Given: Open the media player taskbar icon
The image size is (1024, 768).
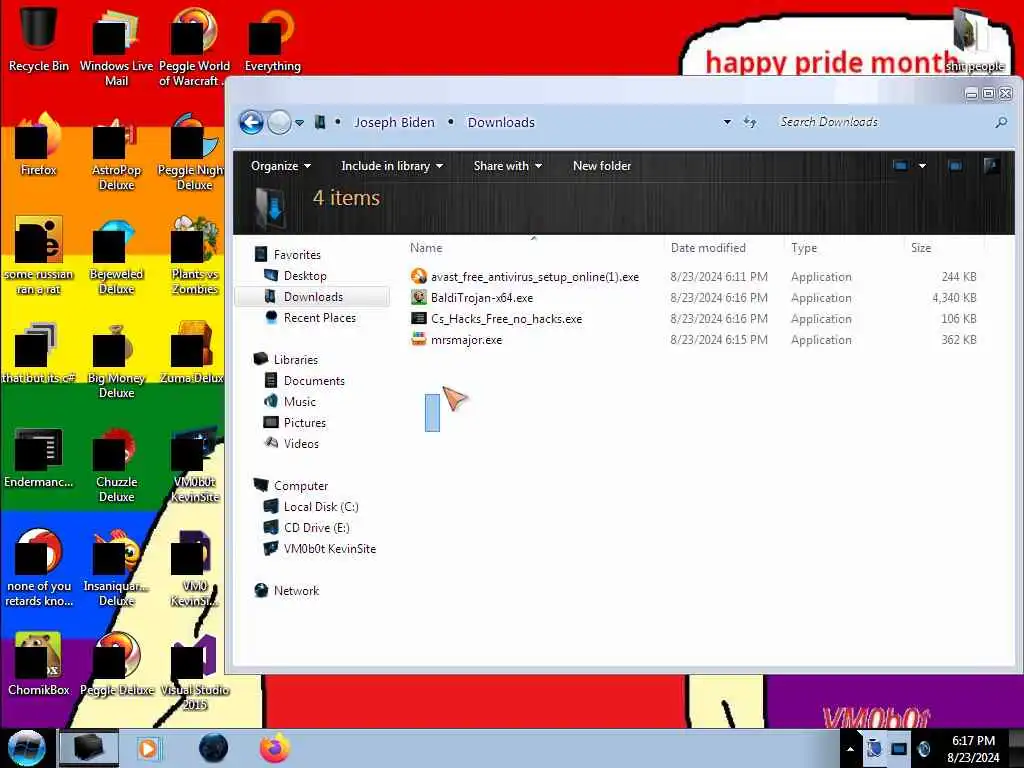Looking at the screenshot, I should tap(149, 748).
